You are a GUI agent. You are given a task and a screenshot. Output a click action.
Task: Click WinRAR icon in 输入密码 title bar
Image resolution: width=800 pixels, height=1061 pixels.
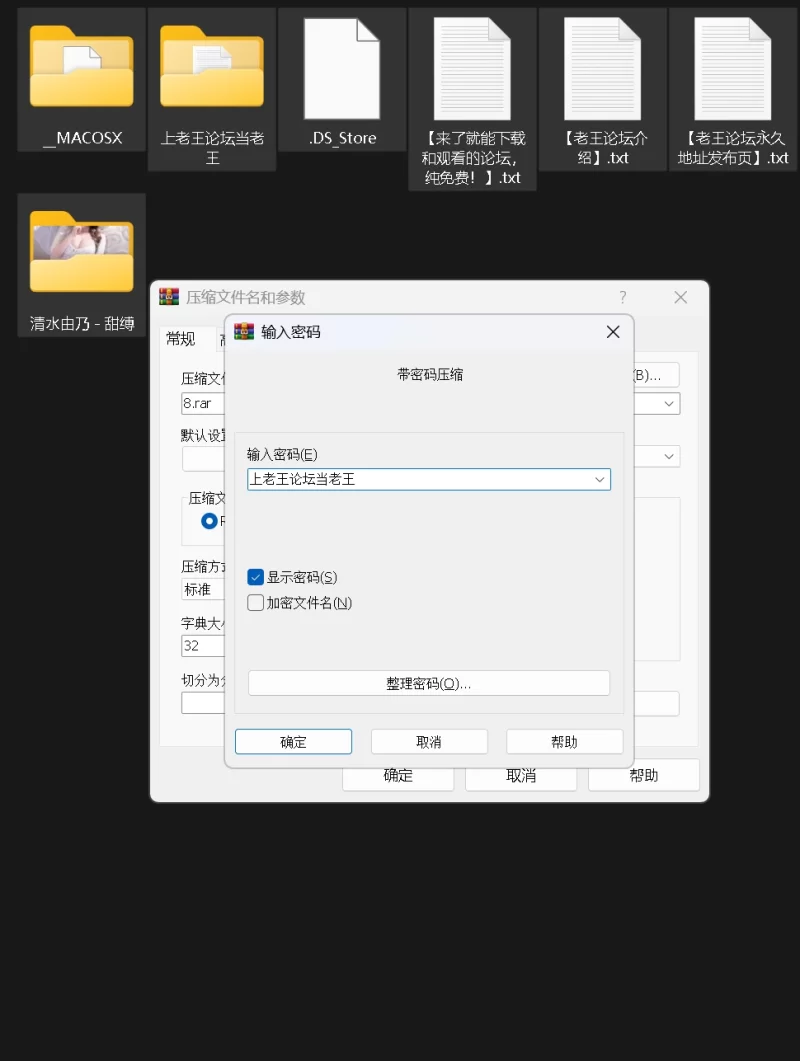tap(243, 332)
